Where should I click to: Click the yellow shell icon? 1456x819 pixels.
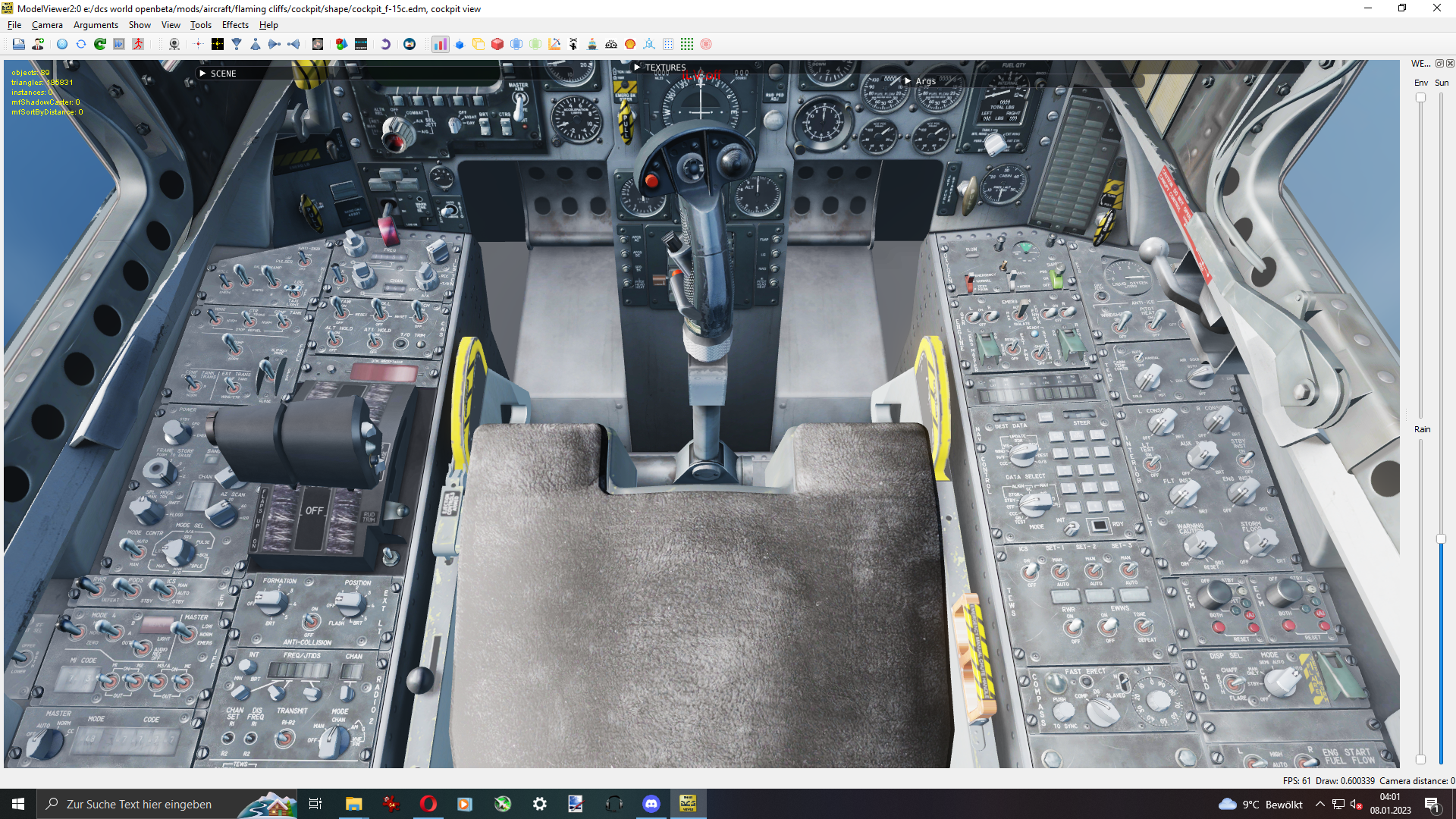[x=630, y=44]
